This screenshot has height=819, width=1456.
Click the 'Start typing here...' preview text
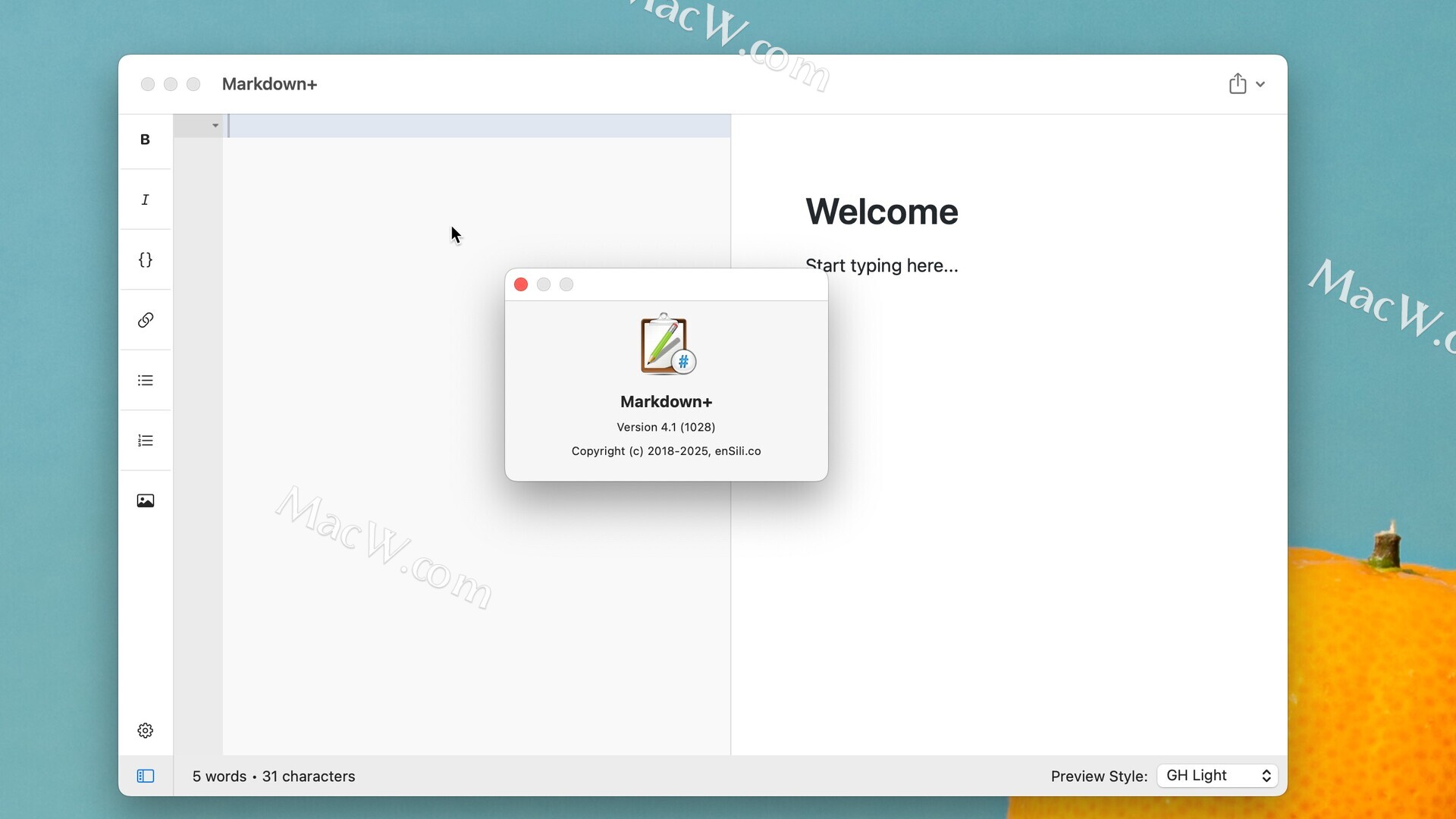882,265
